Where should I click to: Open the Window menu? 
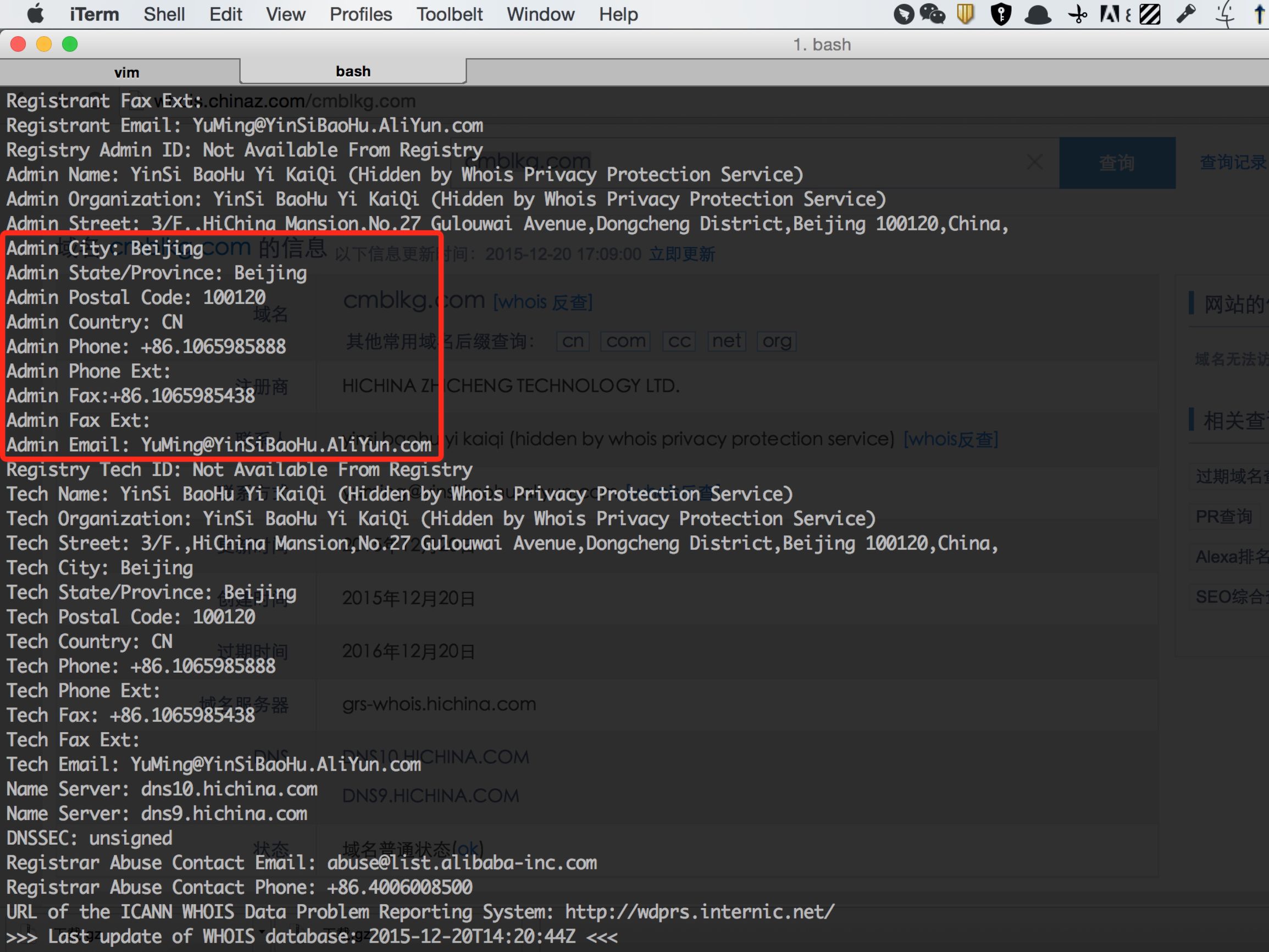540,14
